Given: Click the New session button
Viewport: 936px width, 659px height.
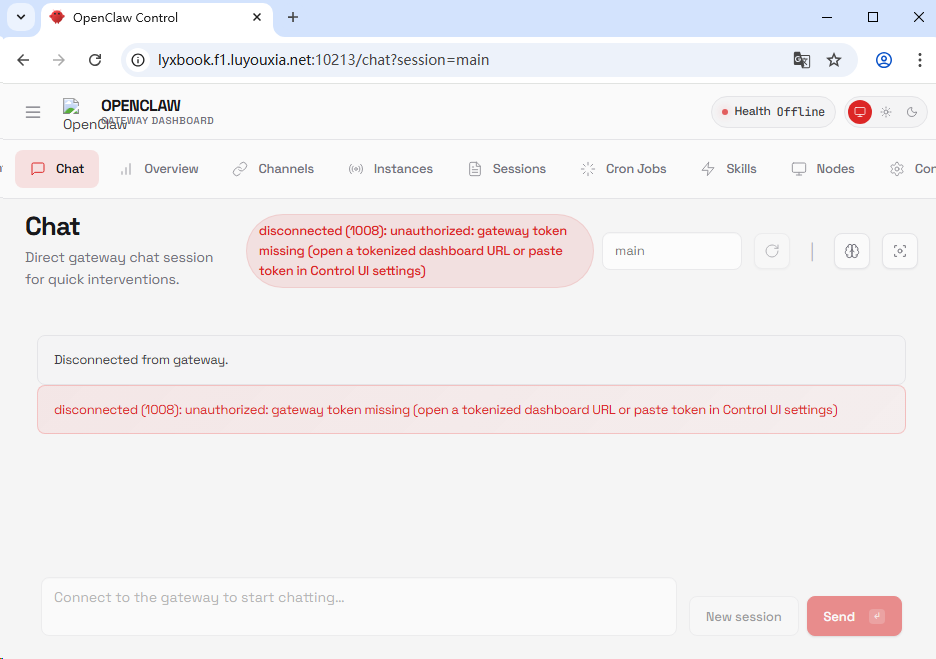Looking at the screenshot, I should [x=743, y=616].
